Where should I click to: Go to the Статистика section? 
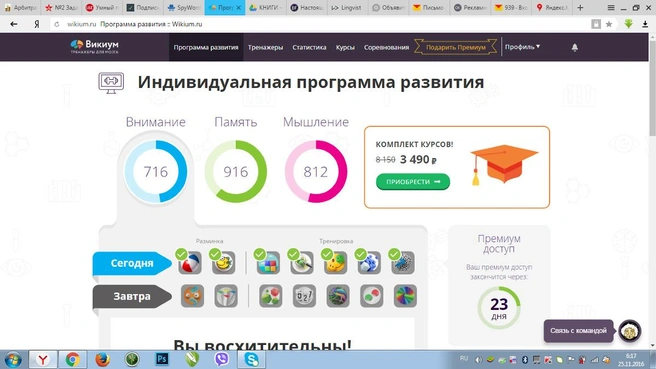click(309, 47)
